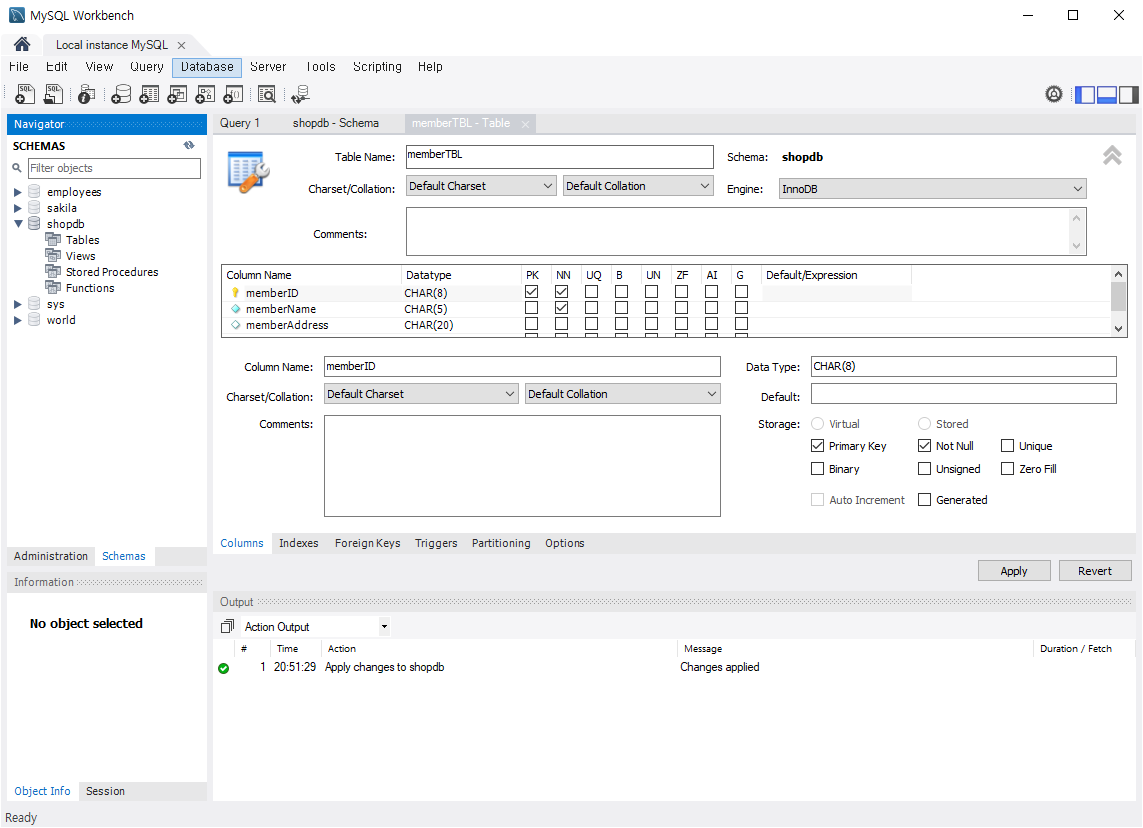Open the Administration tab

(51, 556)
